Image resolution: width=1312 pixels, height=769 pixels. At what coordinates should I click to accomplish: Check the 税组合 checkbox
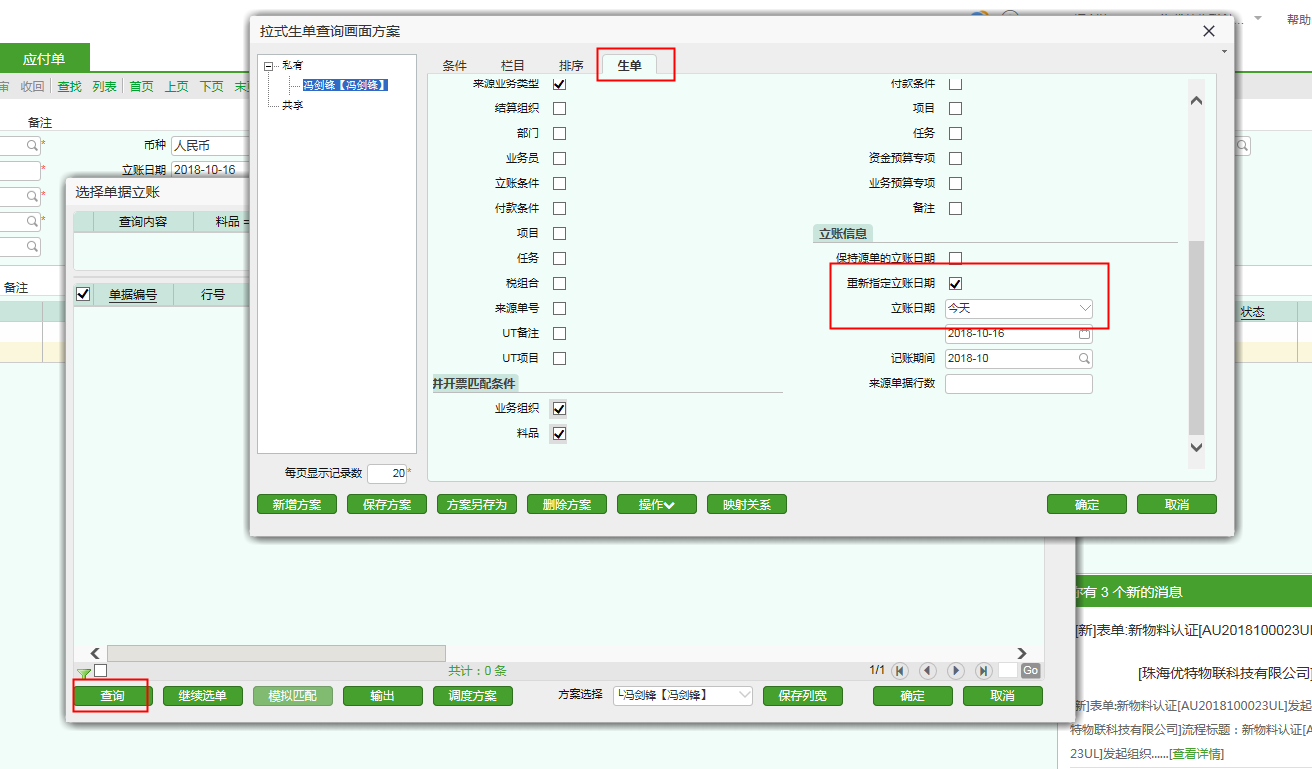click(559, 284)
